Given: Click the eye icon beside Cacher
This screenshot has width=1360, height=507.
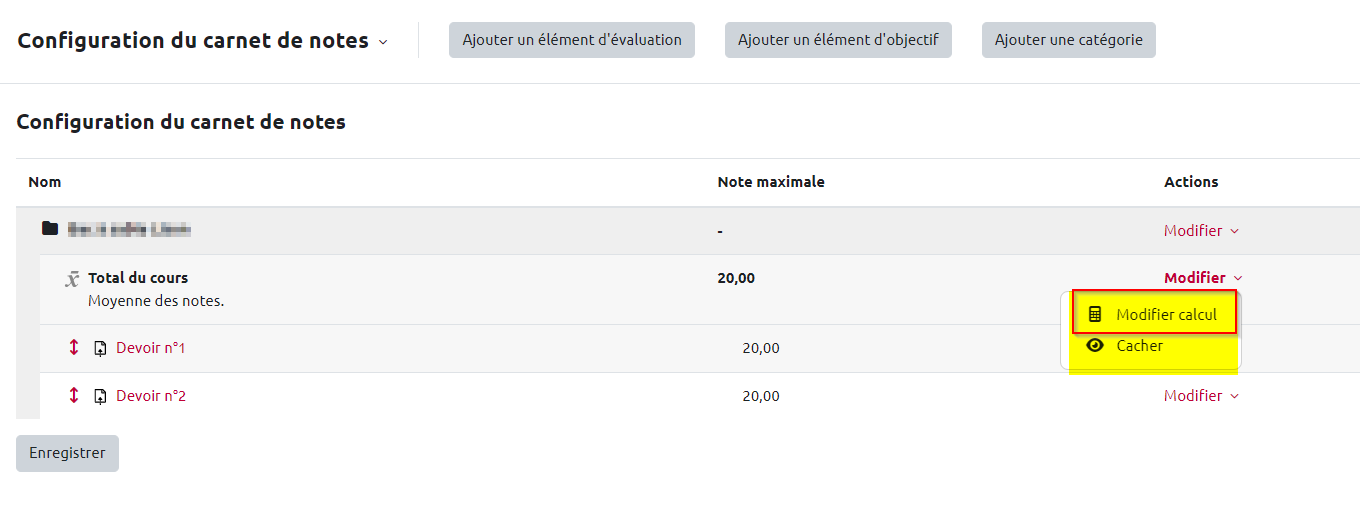Looking at the screenshot, I should (x=1095, y=346).
